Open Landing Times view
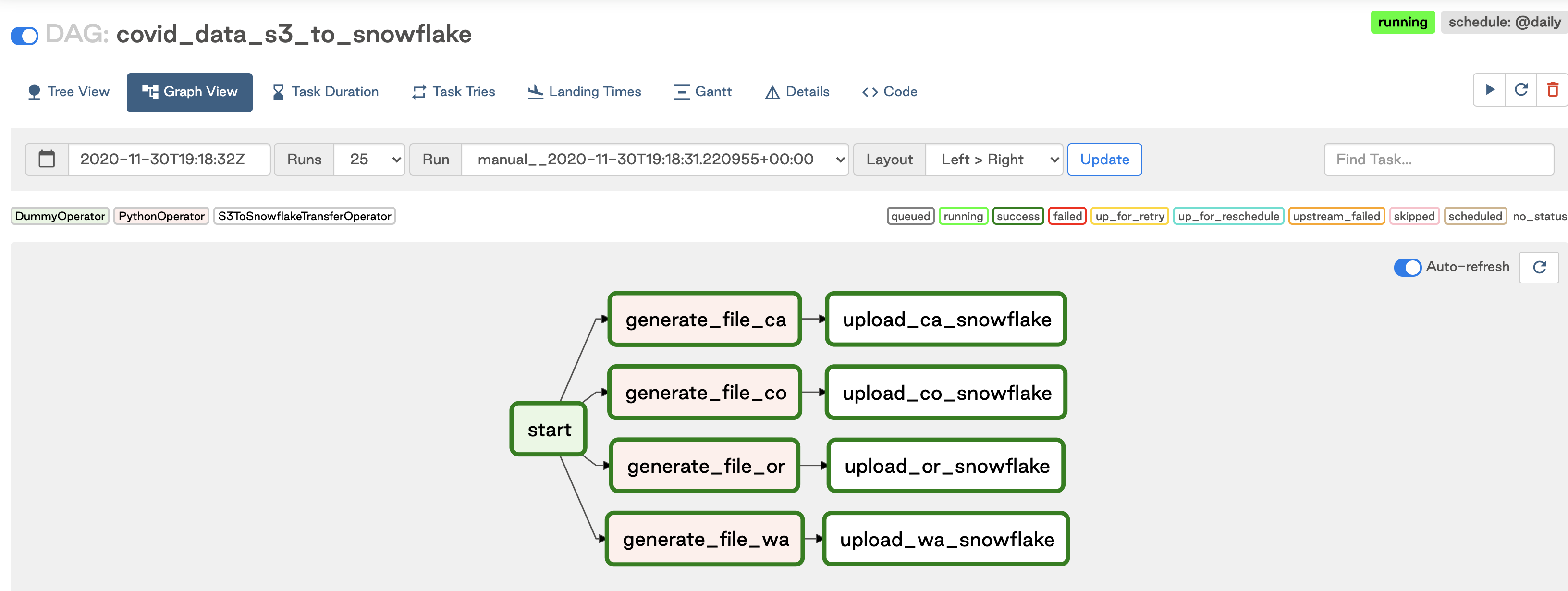 click(584, 92)
